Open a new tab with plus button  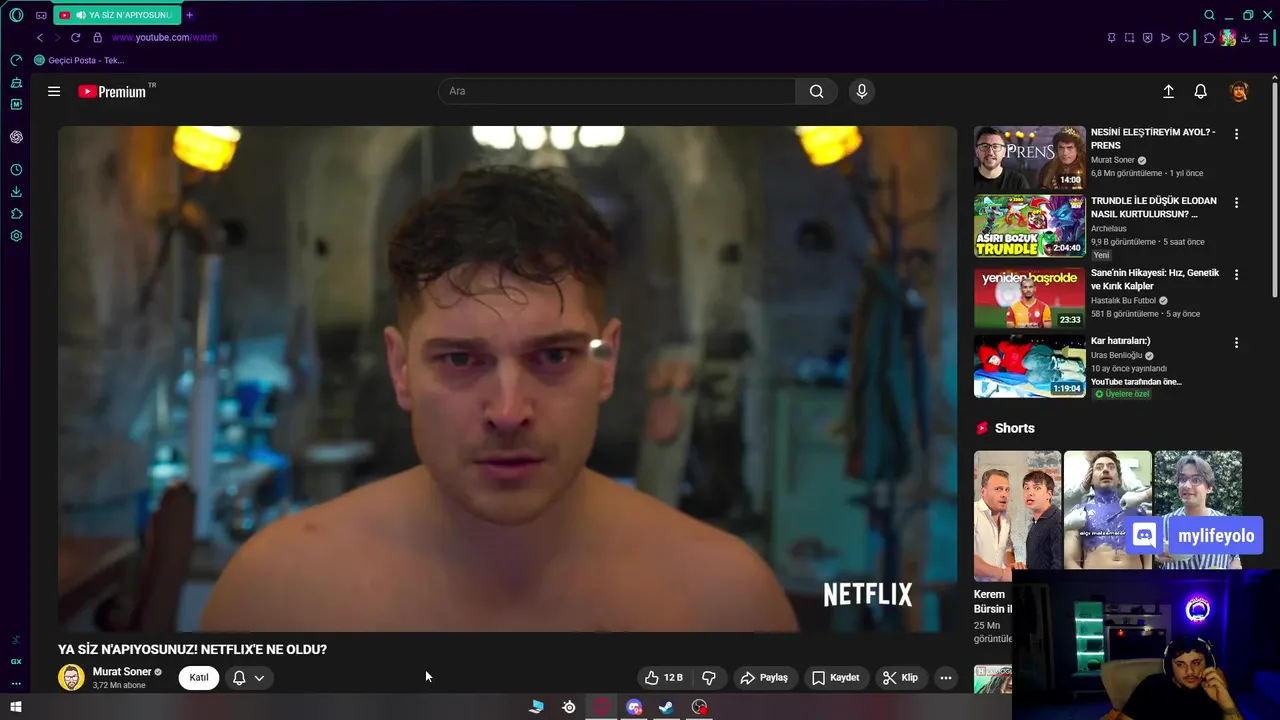pos(189,15)
